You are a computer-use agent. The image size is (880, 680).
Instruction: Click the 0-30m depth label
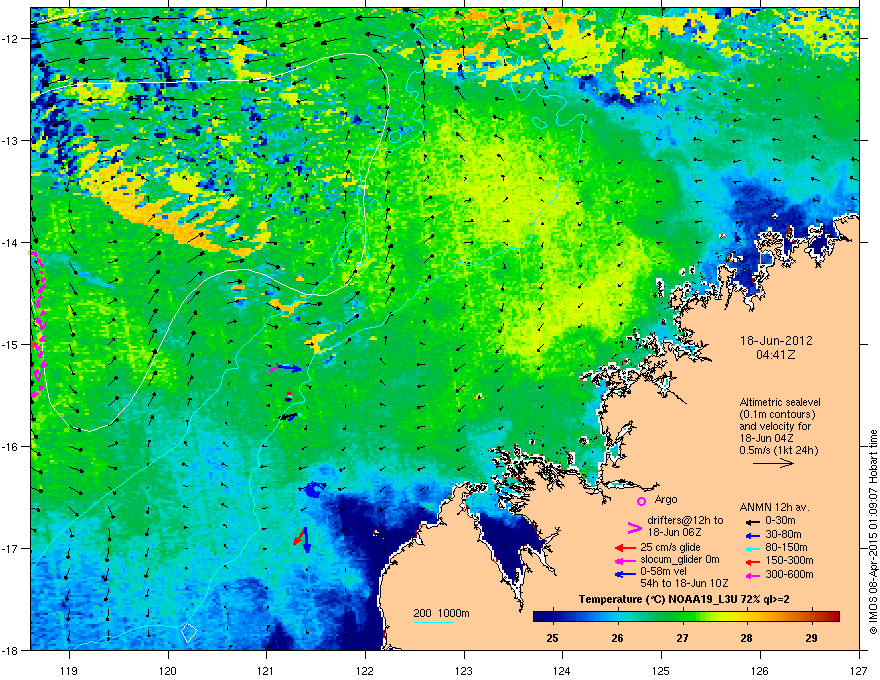pyautogui.click(x=780, y=521)
